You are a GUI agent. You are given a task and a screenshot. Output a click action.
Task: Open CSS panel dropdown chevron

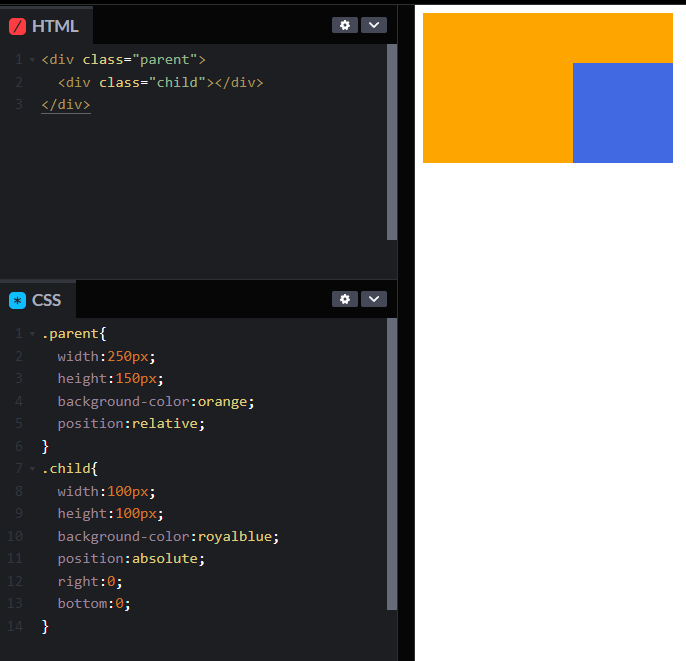[374, 299]
